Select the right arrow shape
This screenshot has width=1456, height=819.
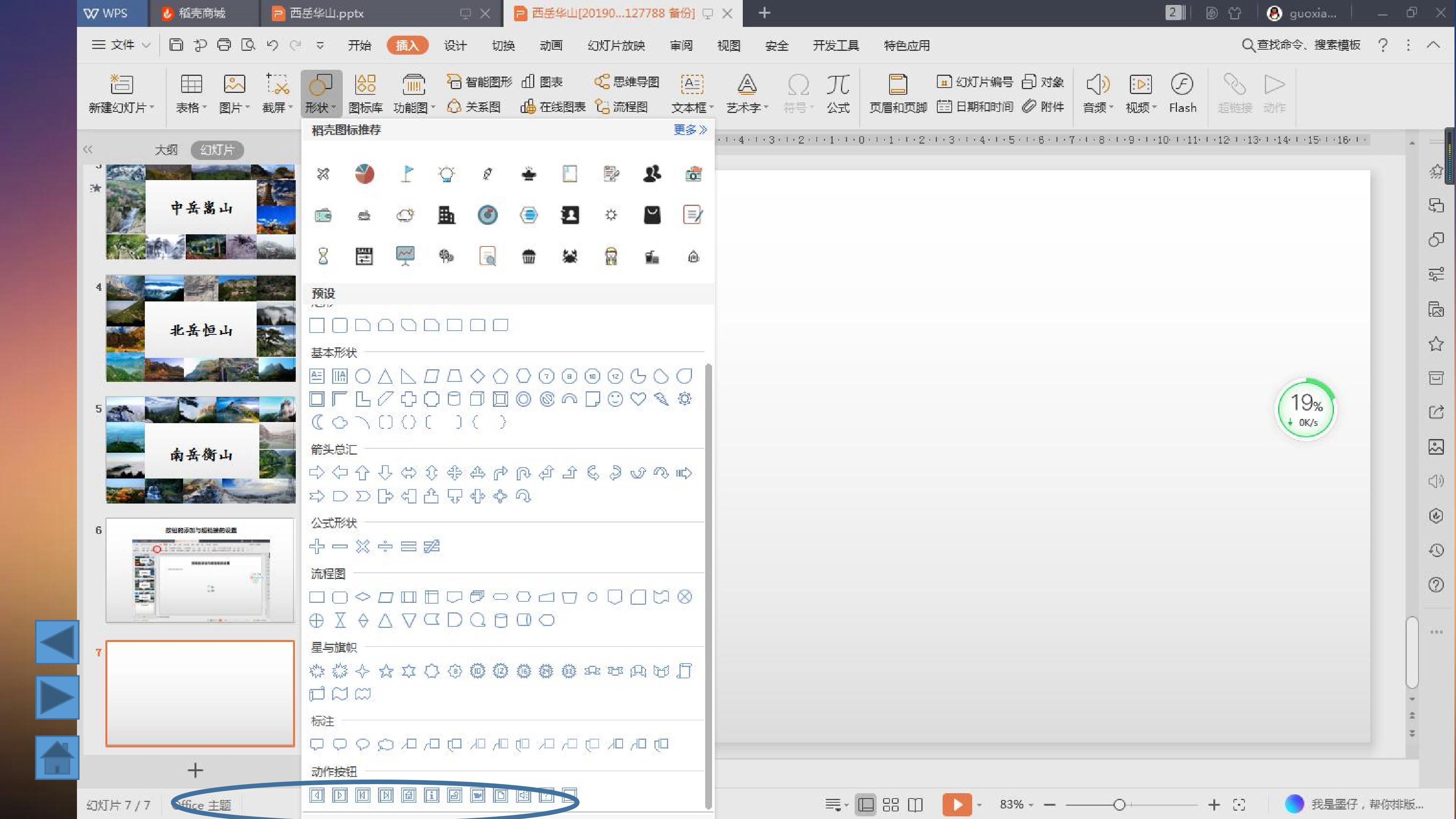[x=317, y=472]
